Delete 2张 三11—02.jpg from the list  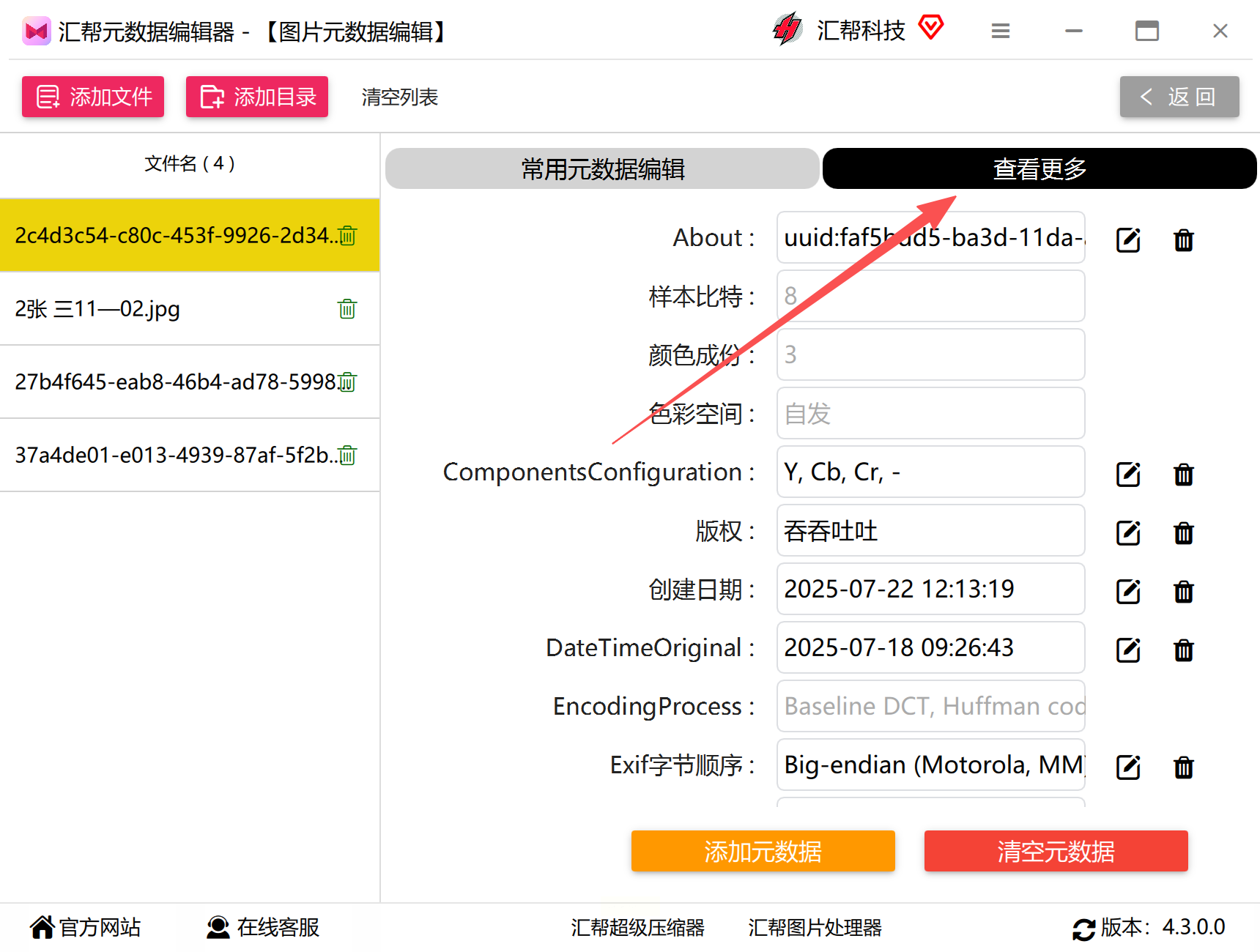[347, 309]
